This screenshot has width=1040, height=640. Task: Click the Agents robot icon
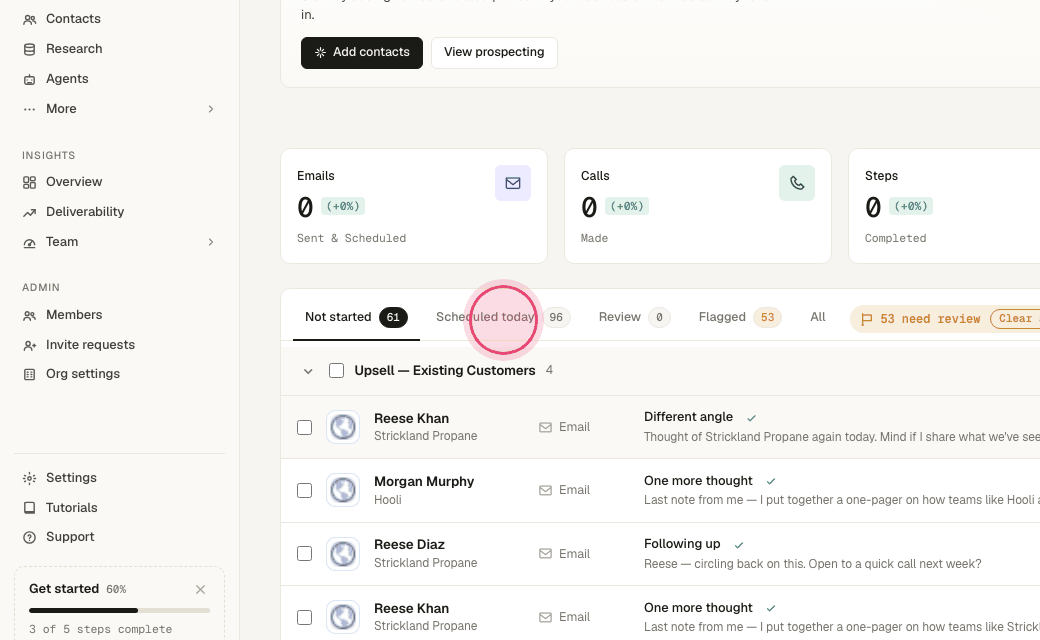(x=29, y=79)
